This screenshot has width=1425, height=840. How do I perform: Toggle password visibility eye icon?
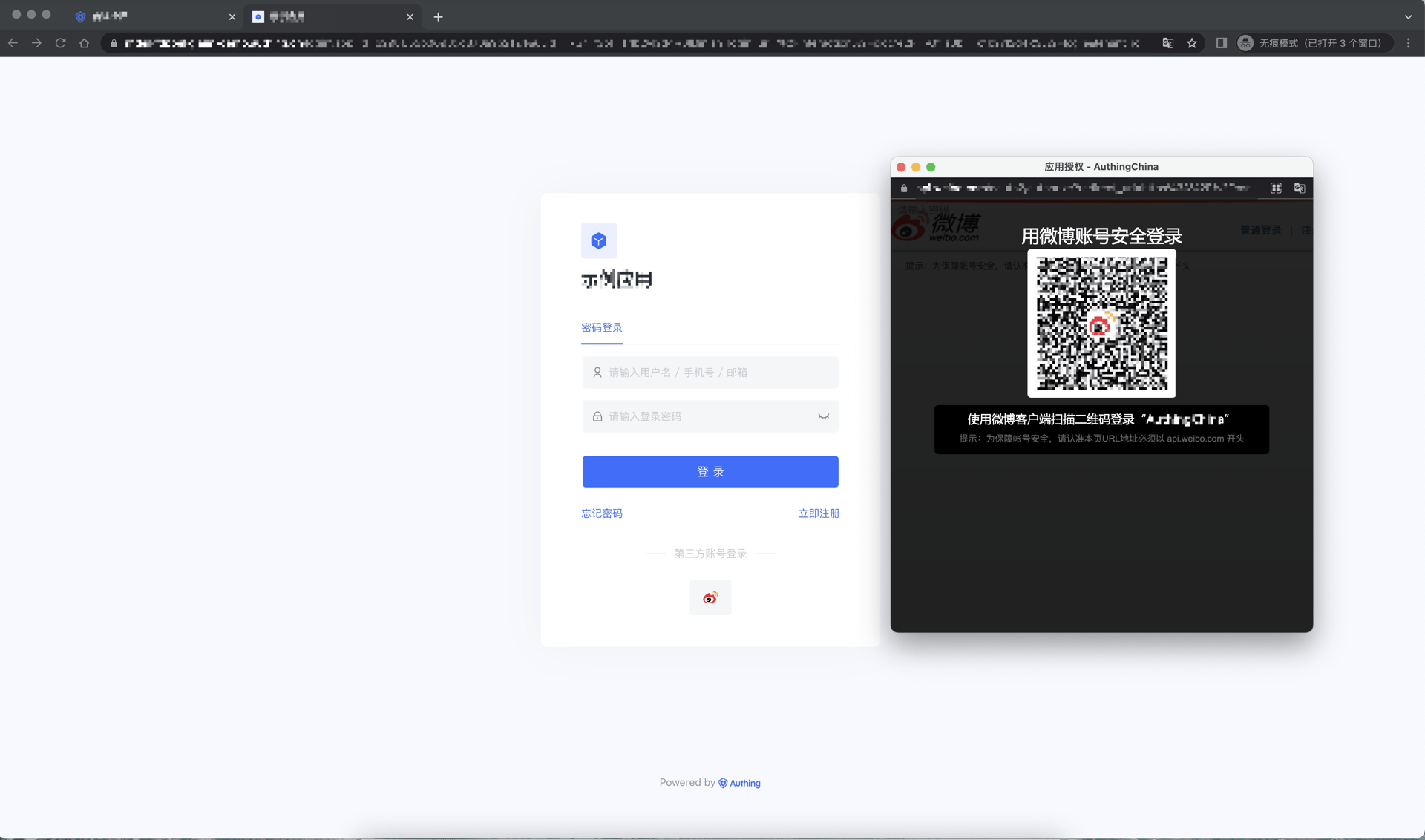click(823, 416)
